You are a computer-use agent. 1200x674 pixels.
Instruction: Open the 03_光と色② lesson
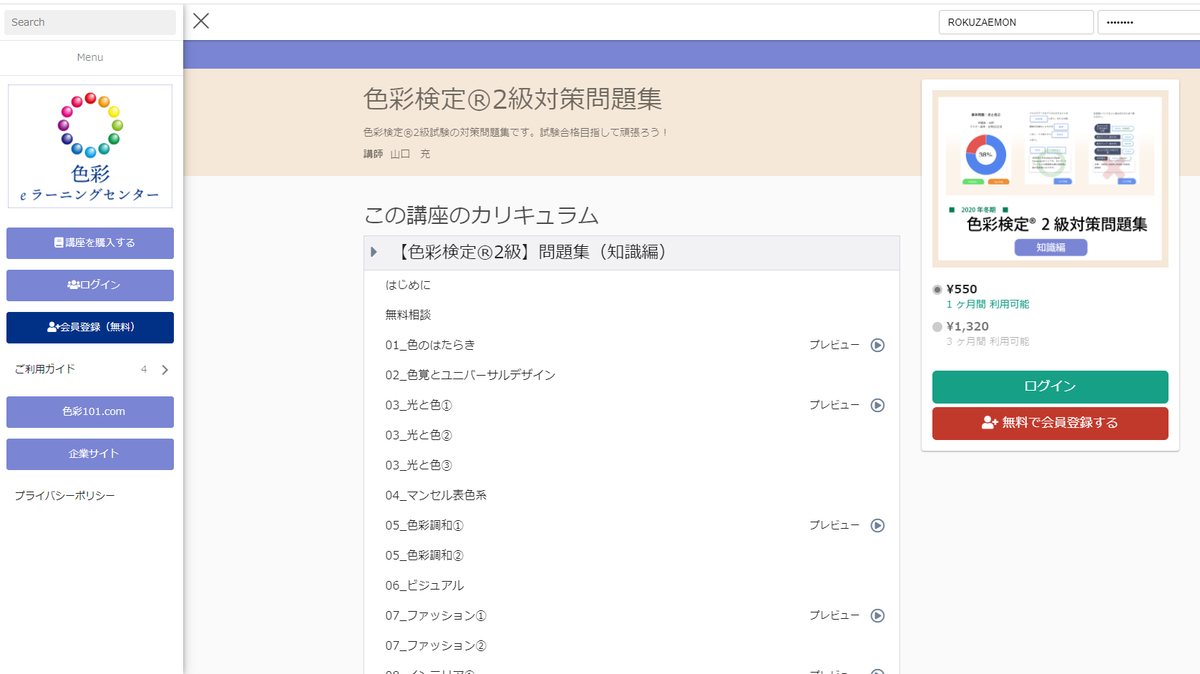tap(419, 435)
